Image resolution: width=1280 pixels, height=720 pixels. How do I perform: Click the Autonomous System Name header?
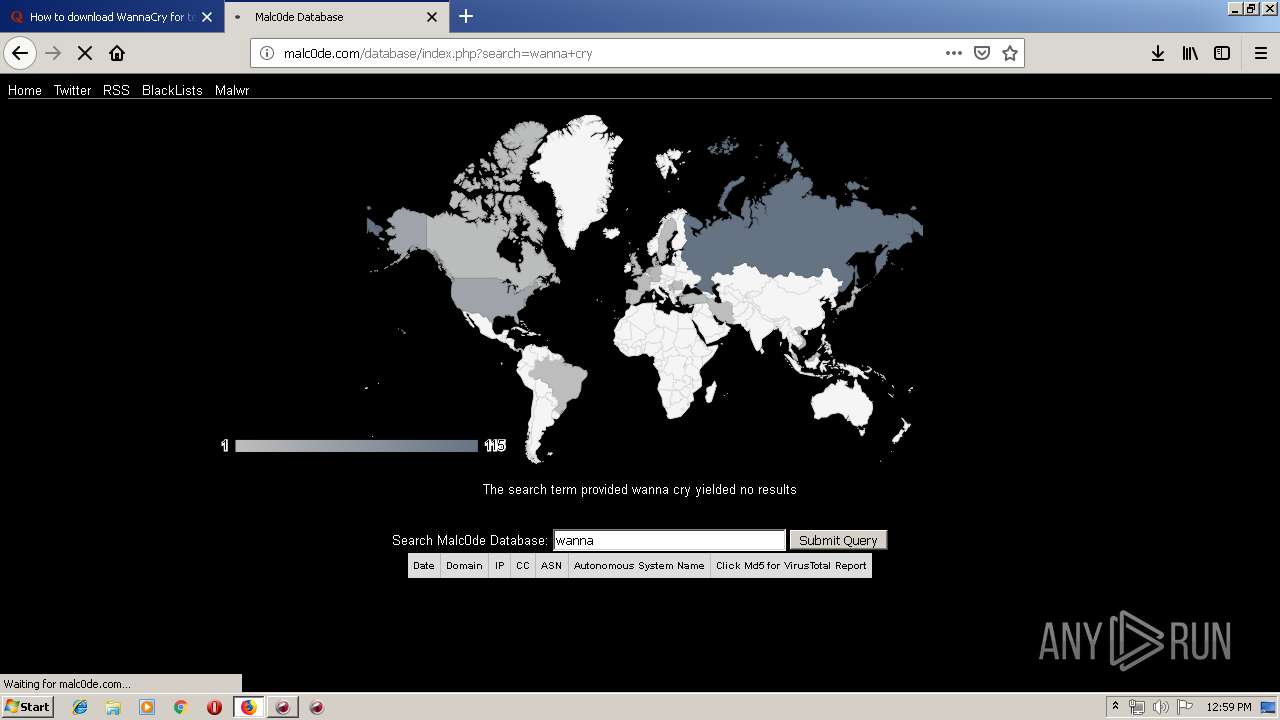click(639, 565)
